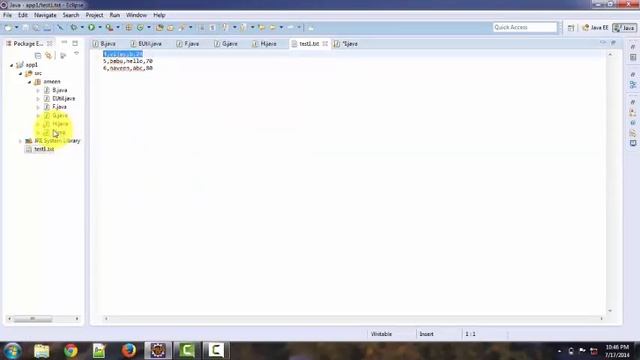Click the Last Edit Location icon

point(262,28)
